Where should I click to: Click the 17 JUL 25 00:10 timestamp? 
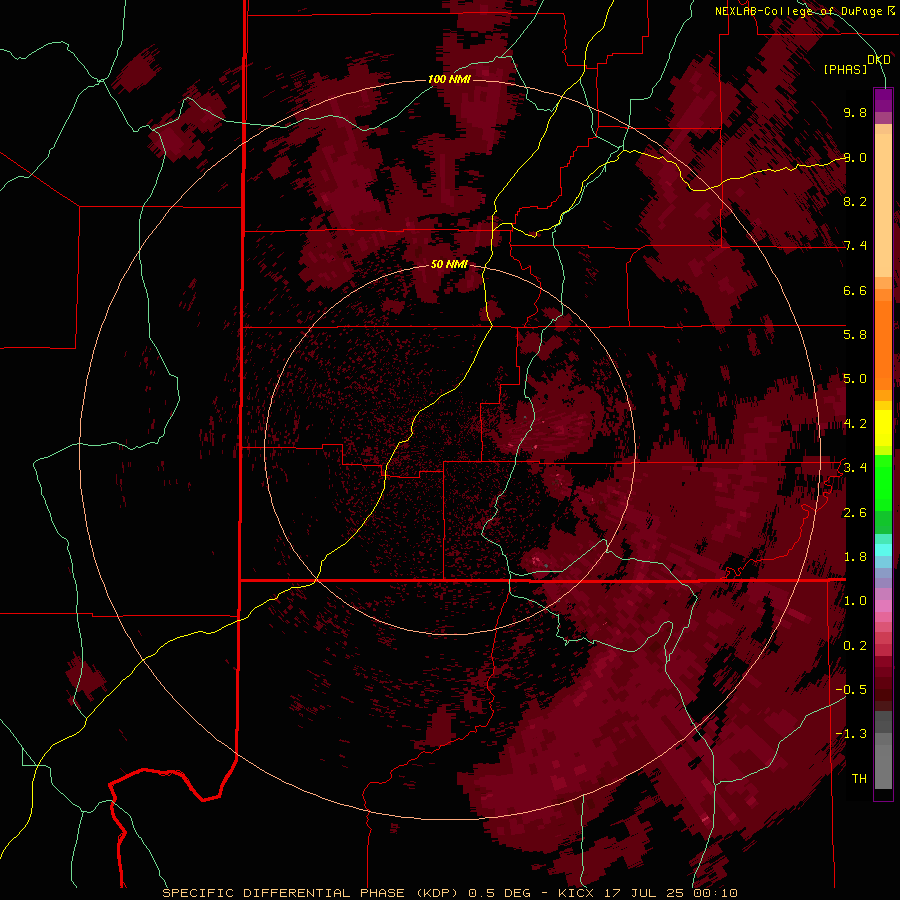coord(670,893)
